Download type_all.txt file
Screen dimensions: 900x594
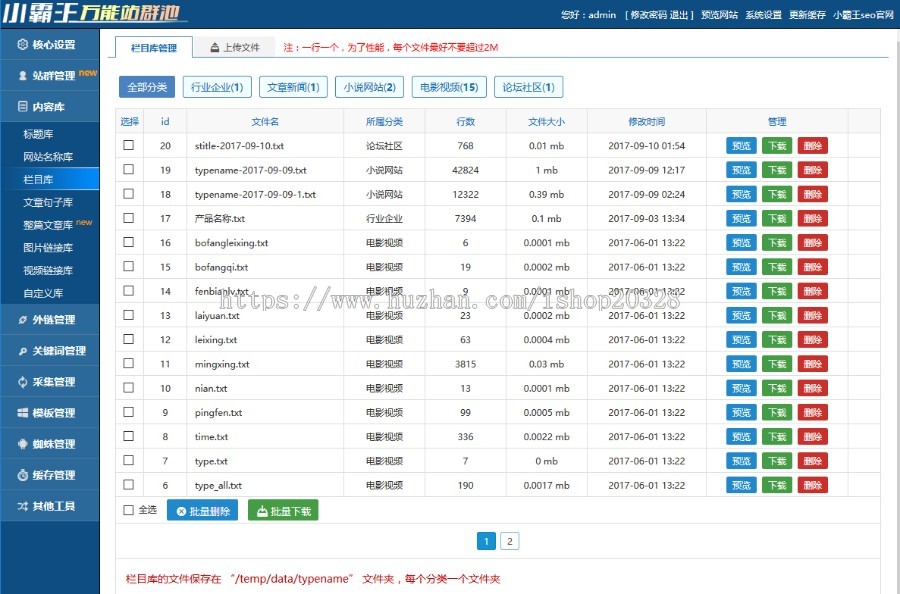[777, 485]
